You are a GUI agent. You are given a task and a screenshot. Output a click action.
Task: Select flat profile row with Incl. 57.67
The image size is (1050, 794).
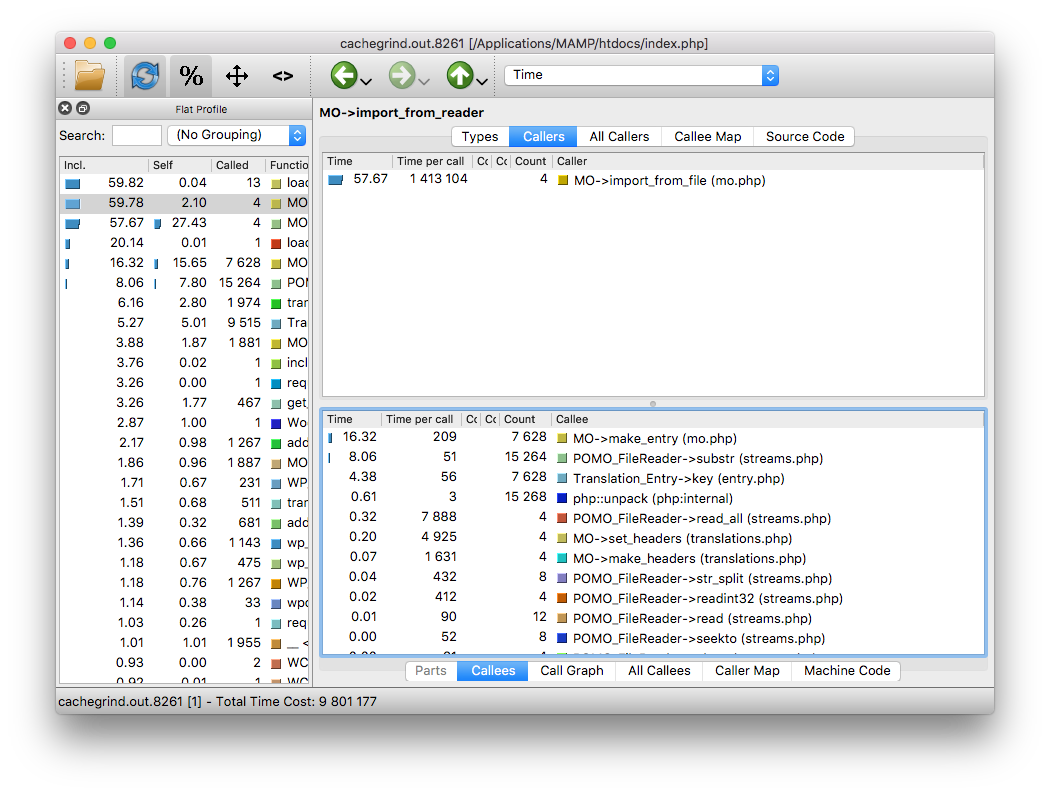pyautogui.click(x=185, y=223)
